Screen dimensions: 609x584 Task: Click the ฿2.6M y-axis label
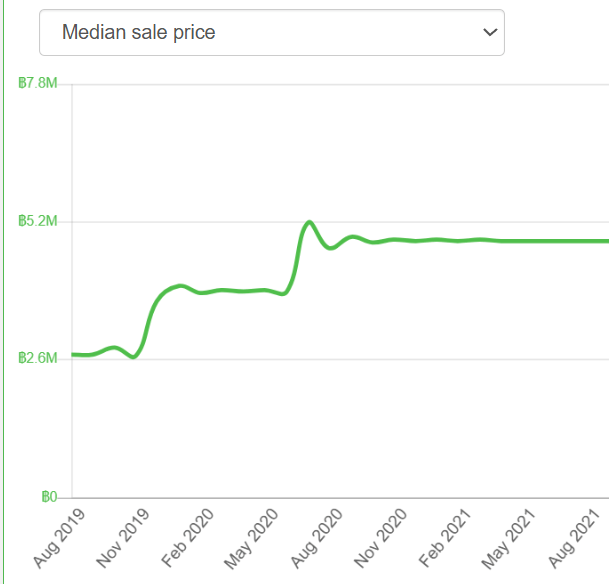pyautogui.click(x=38, y=358)
